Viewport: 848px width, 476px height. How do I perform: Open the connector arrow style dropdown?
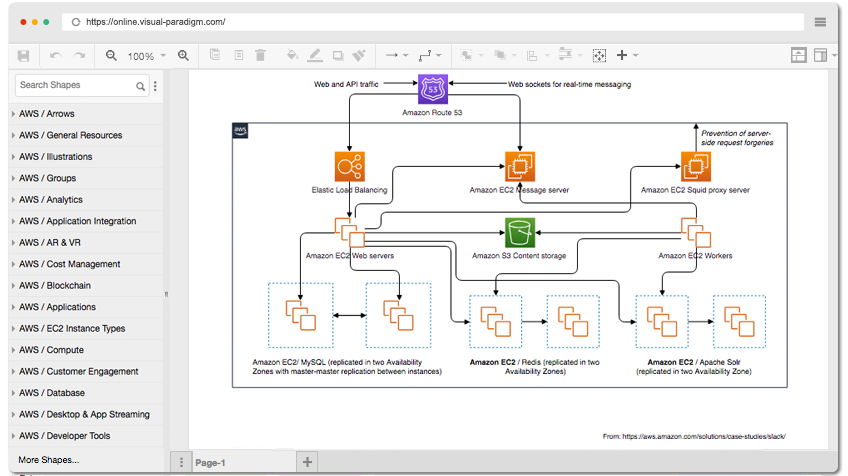coord(397,55)
